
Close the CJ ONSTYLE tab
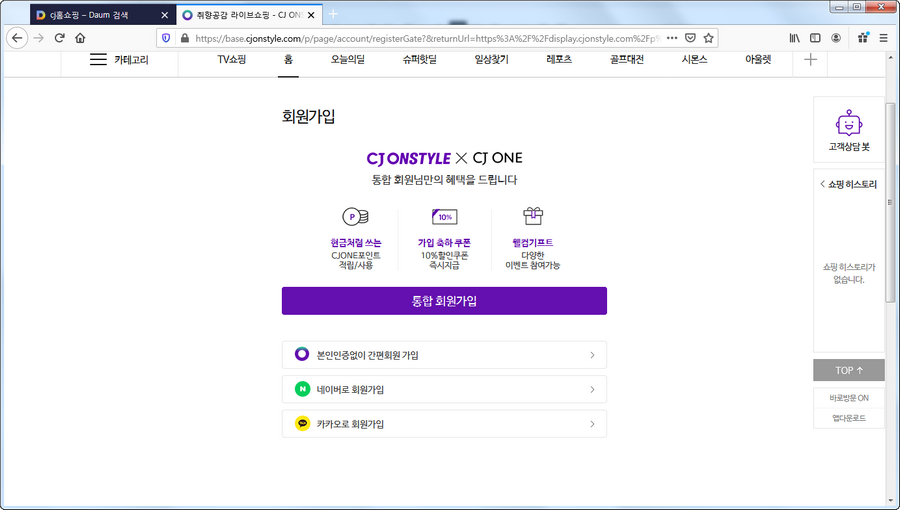tap(311, 15)
